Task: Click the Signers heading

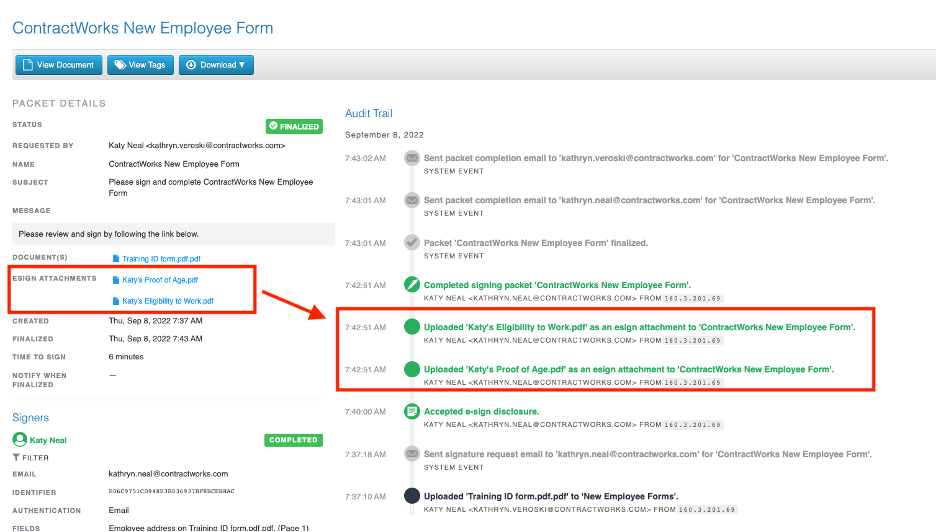Action: tap(30, 418)
